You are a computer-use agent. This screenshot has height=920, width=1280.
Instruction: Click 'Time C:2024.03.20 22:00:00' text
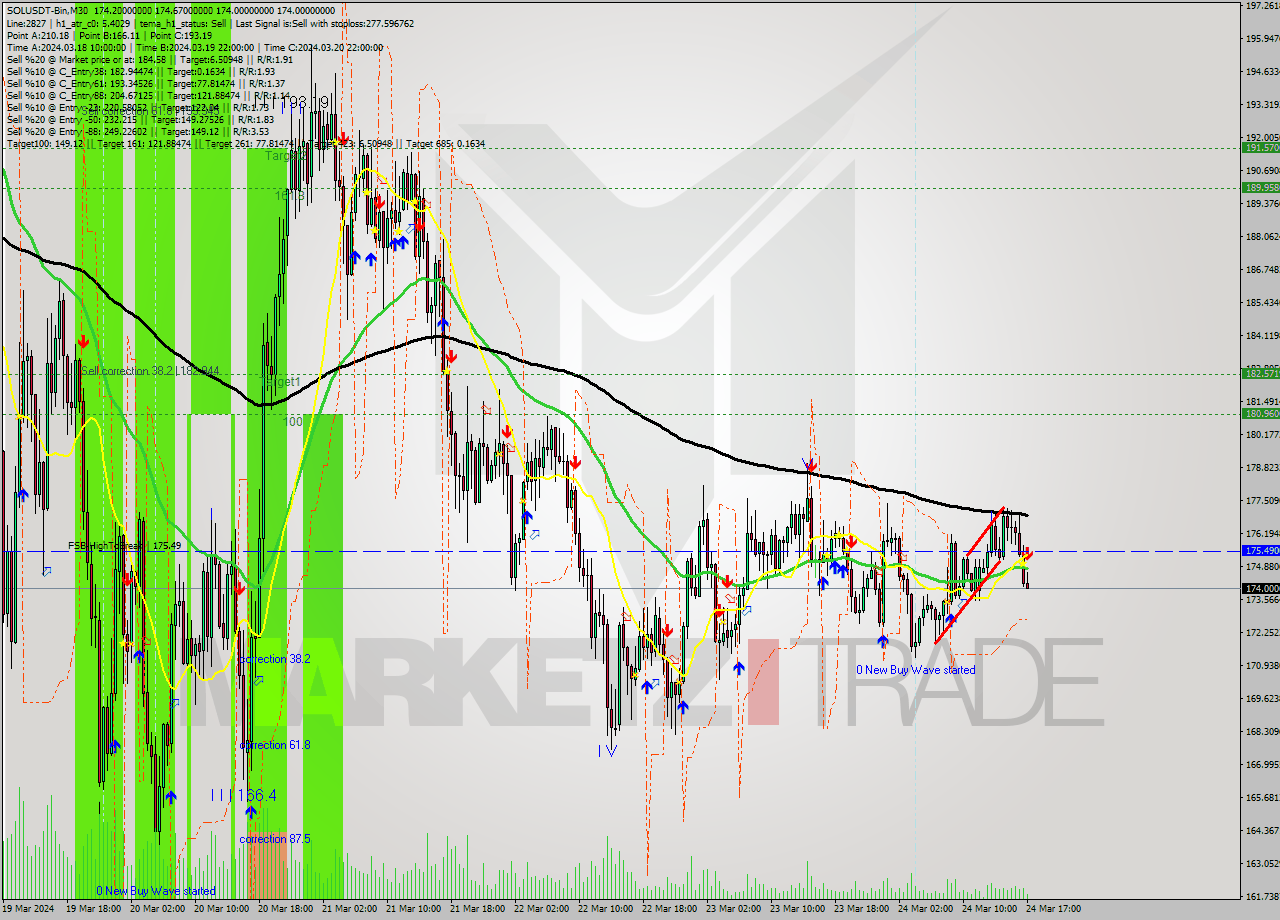pyautogui.click(x=325, y=47)
